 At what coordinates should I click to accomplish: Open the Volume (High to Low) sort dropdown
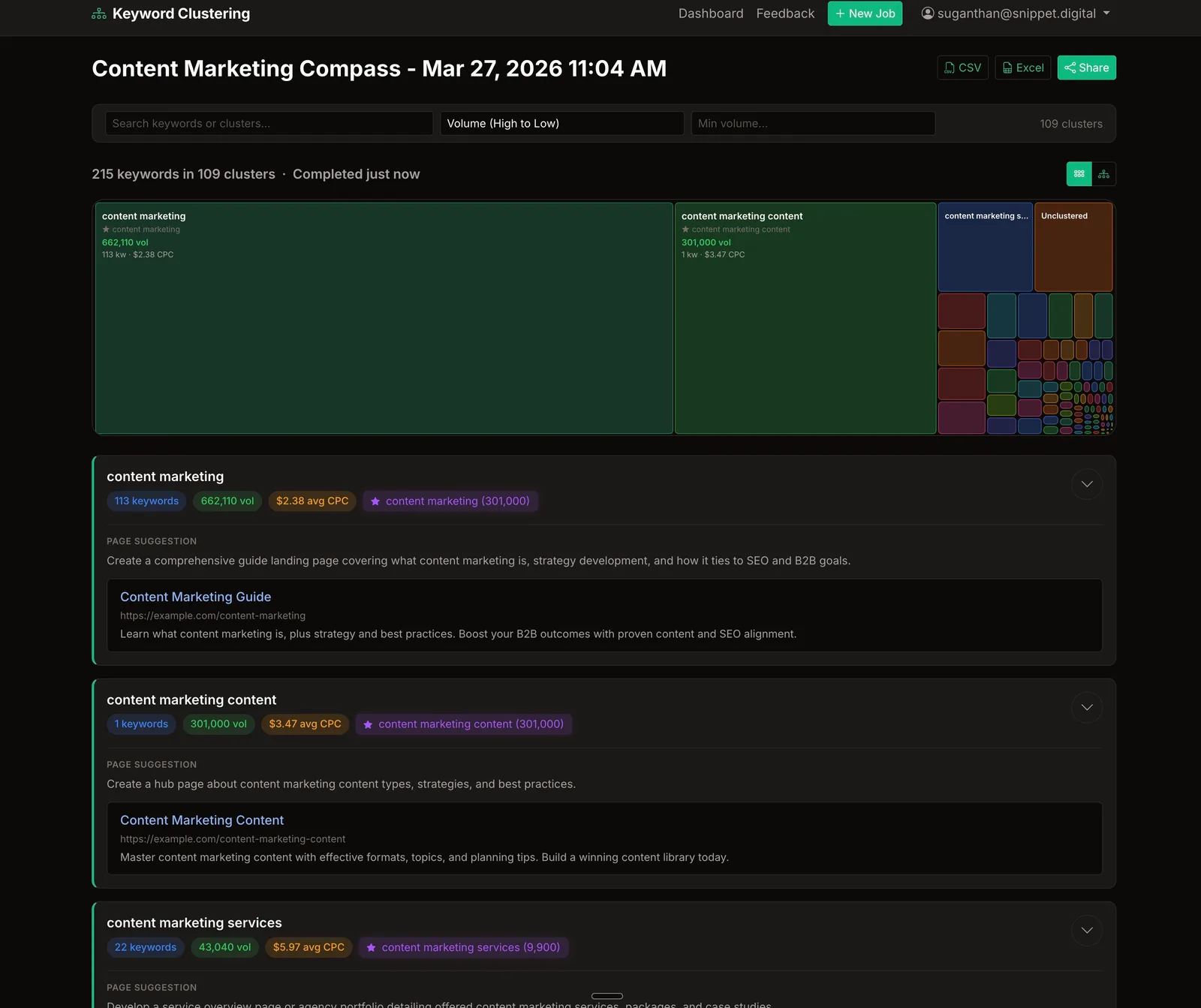point(561,123)
